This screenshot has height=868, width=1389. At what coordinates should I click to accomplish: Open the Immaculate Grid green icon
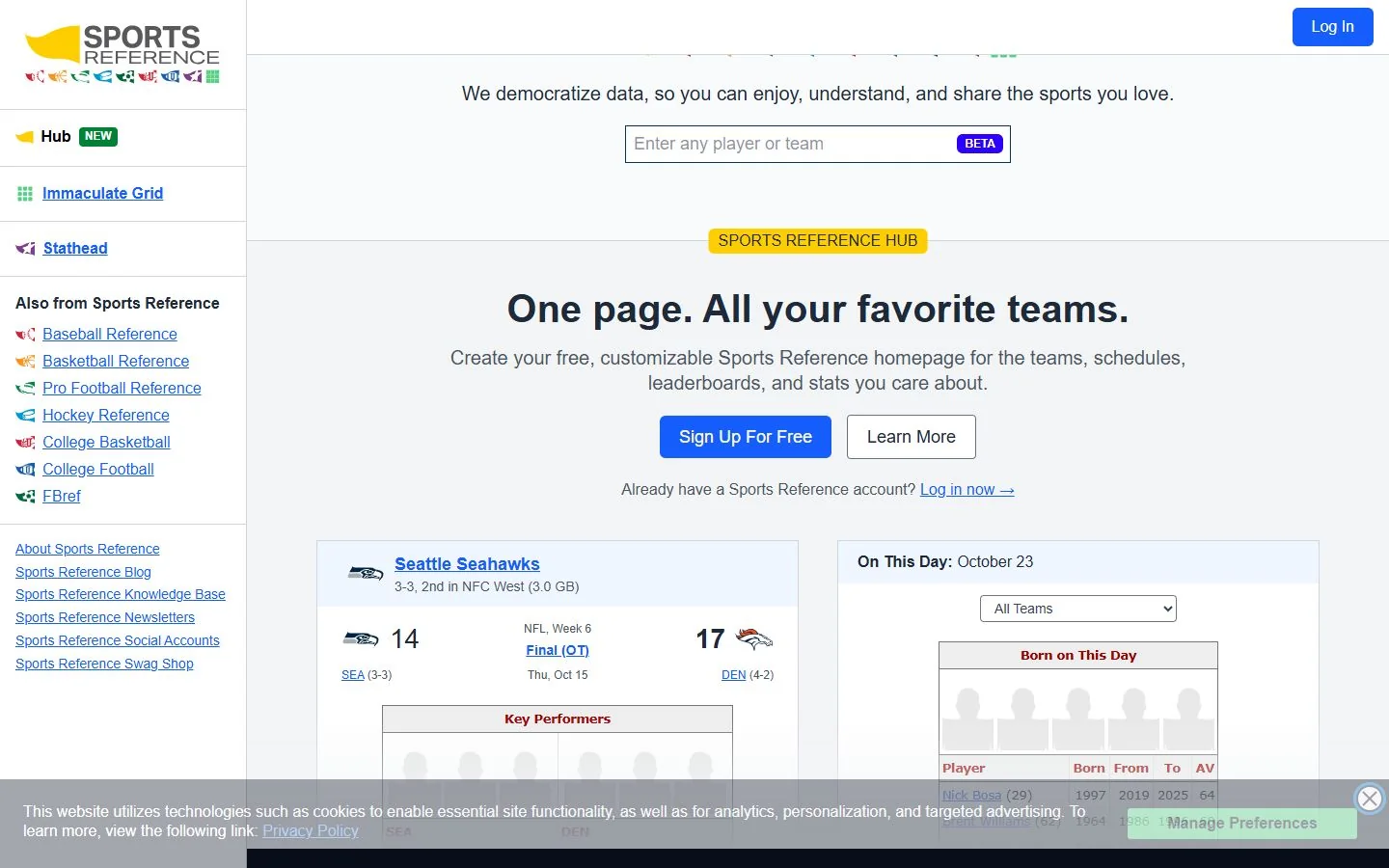(25, 194)
